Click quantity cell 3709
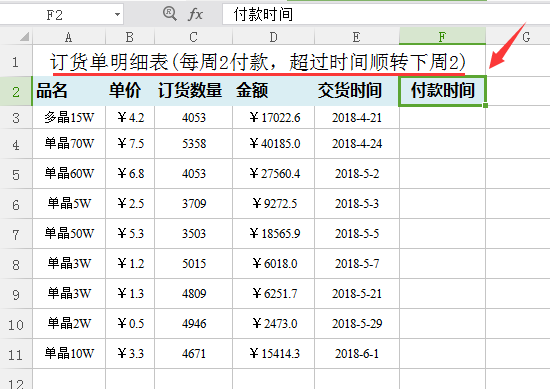 193,204
